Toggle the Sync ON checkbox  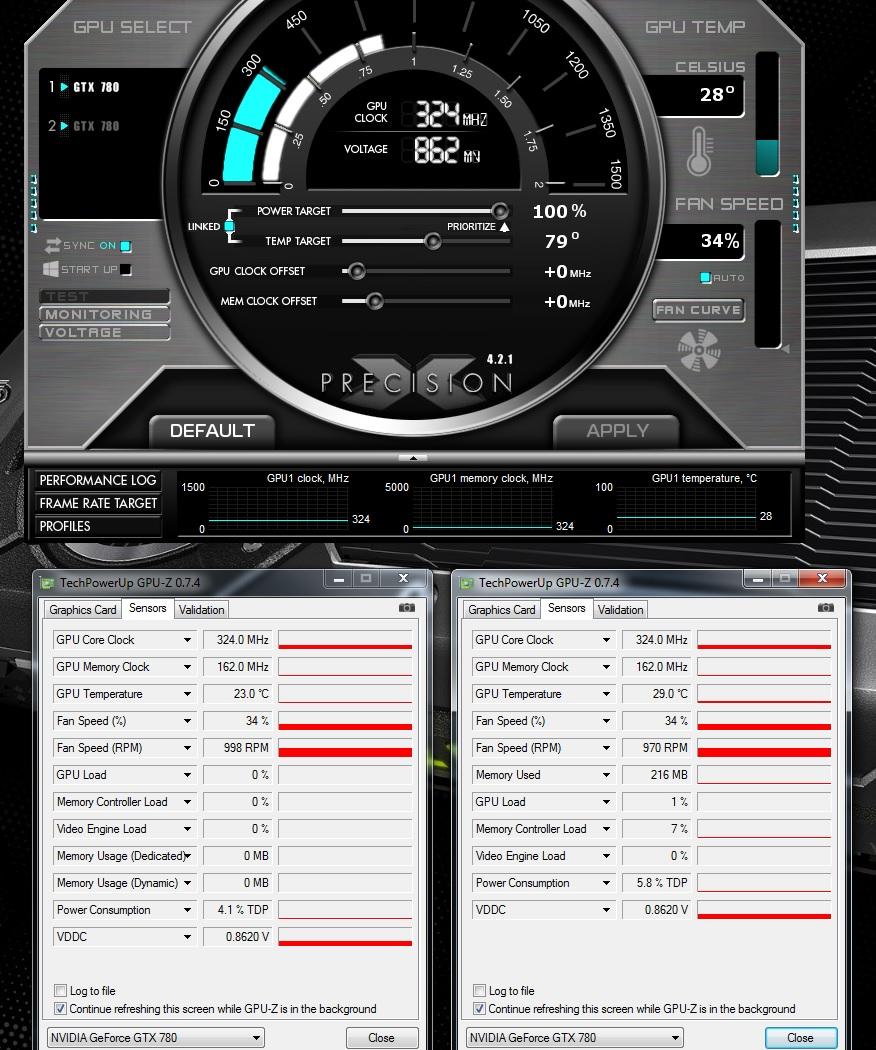(x=126, y=246)
